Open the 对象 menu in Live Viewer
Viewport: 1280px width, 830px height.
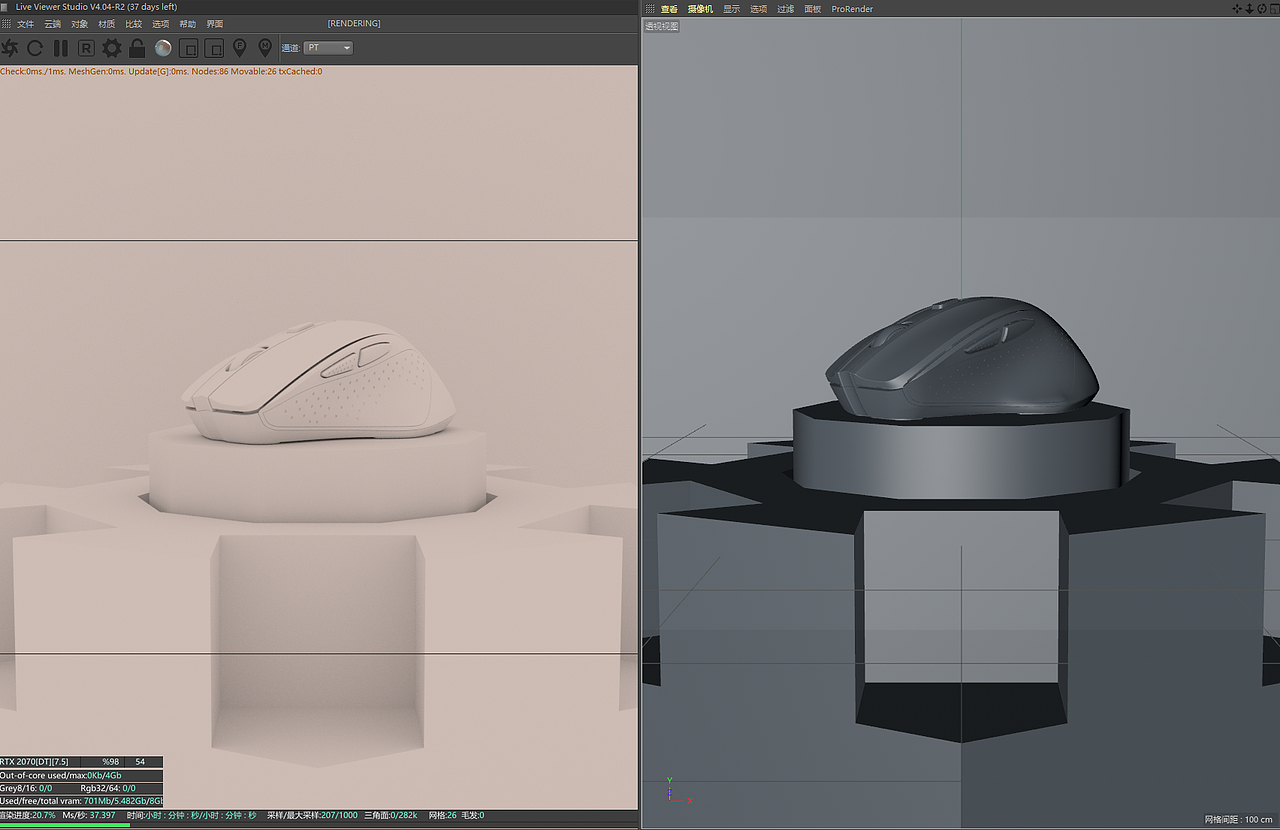pos(79,24)
